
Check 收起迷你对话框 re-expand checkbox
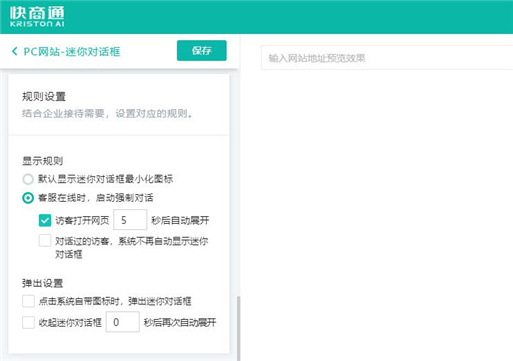pyautogui.click(x=28, y=322)
